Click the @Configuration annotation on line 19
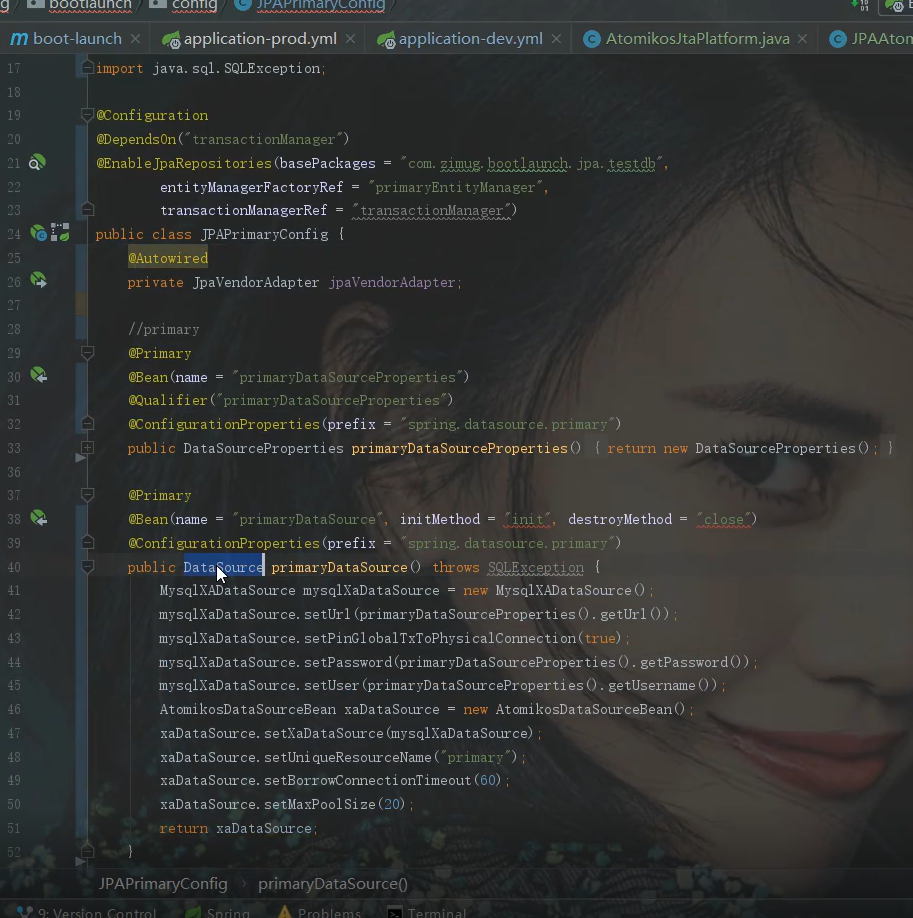 click(x=152, y=115)
